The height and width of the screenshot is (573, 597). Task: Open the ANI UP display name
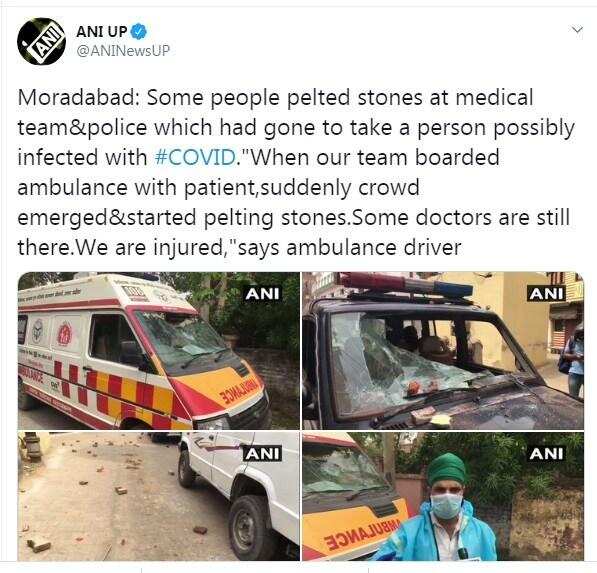coord(101,31)
